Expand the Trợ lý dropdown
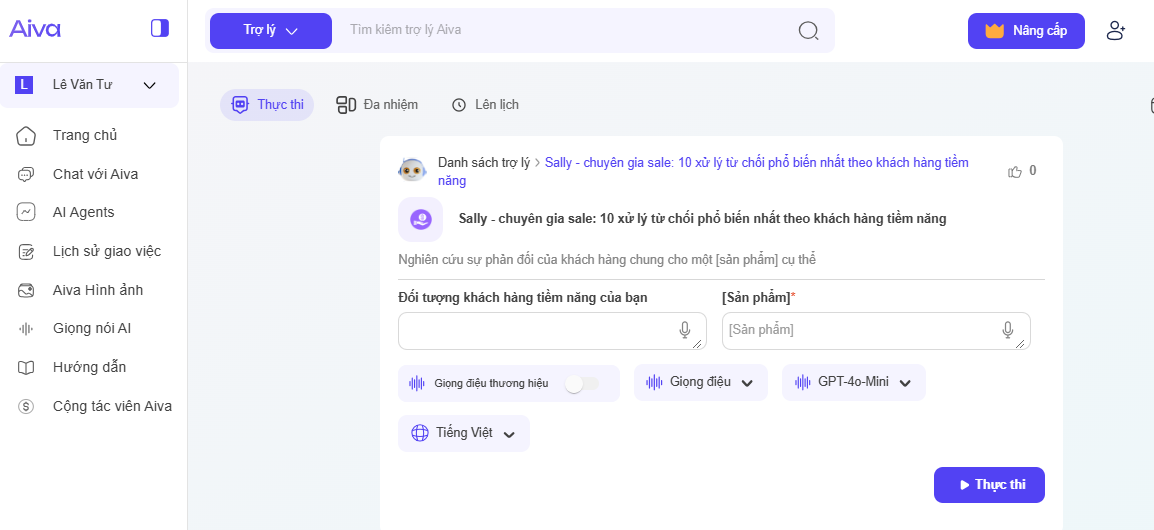 270,31
